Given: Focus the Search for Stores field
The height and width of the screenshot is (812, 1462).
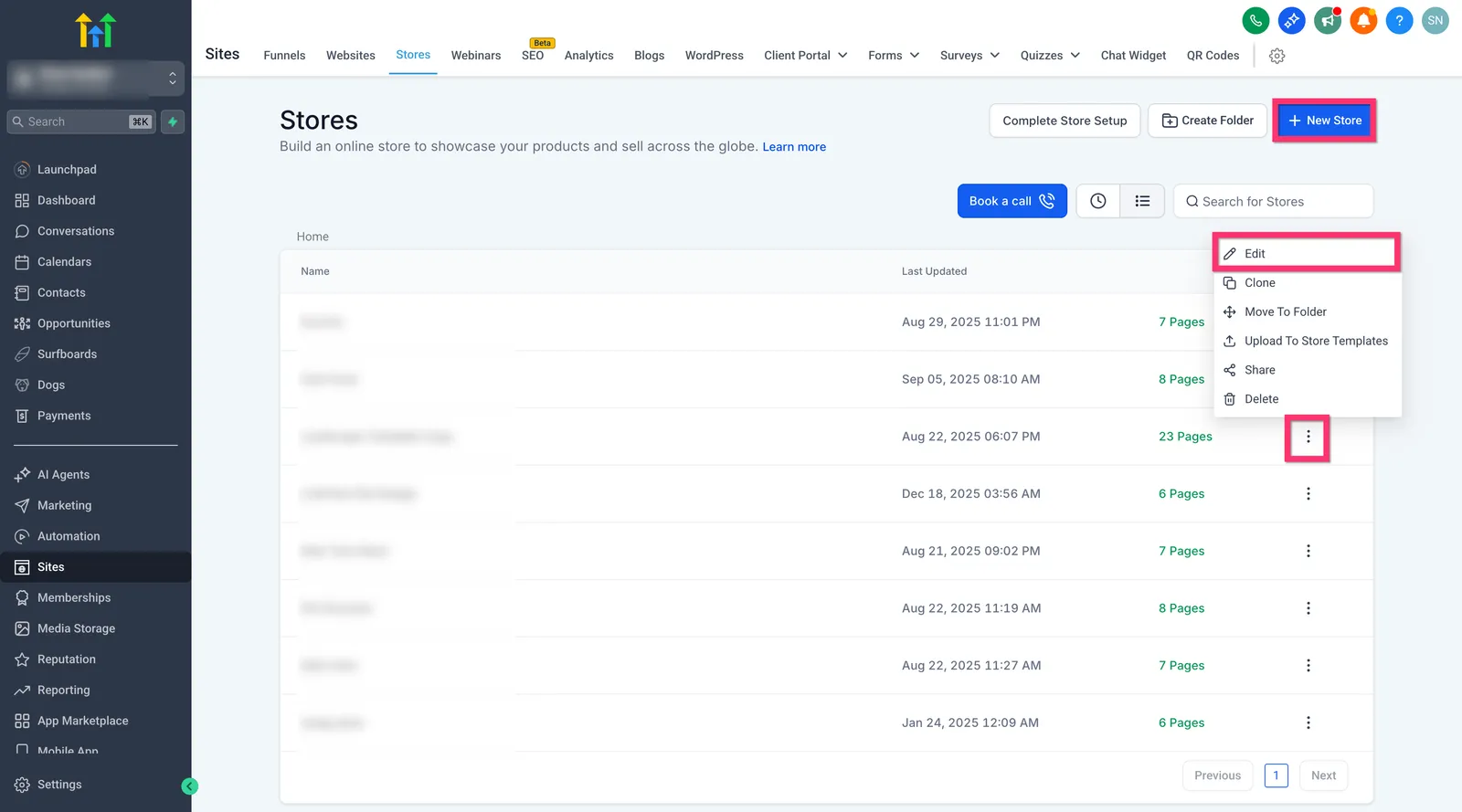Looking at the screenshot, I should pos(1273,201).
